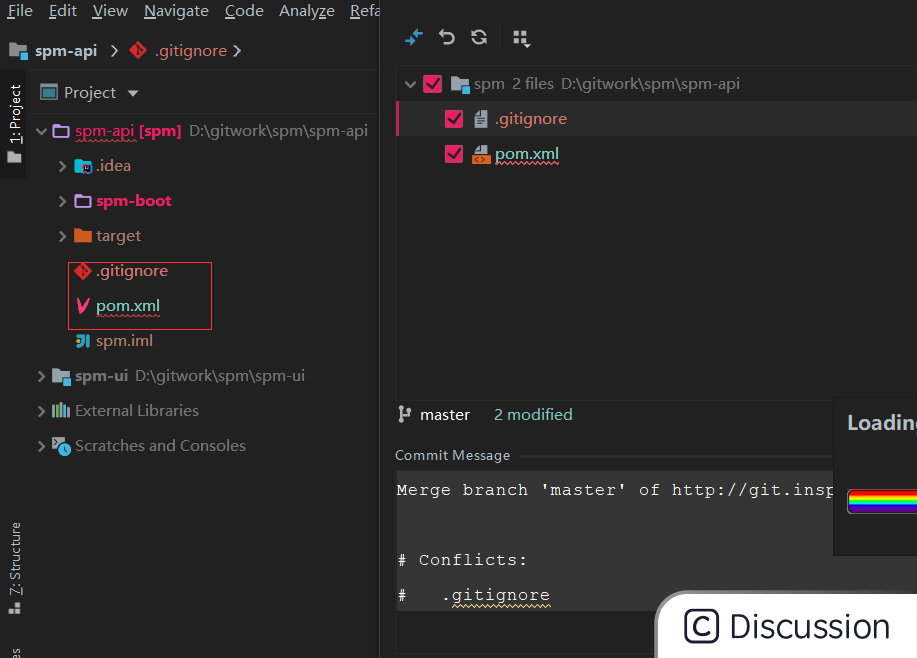Viewport: 917px width, 658px height.
Task: Open the Group By grid icon
Action: [521, 39]
